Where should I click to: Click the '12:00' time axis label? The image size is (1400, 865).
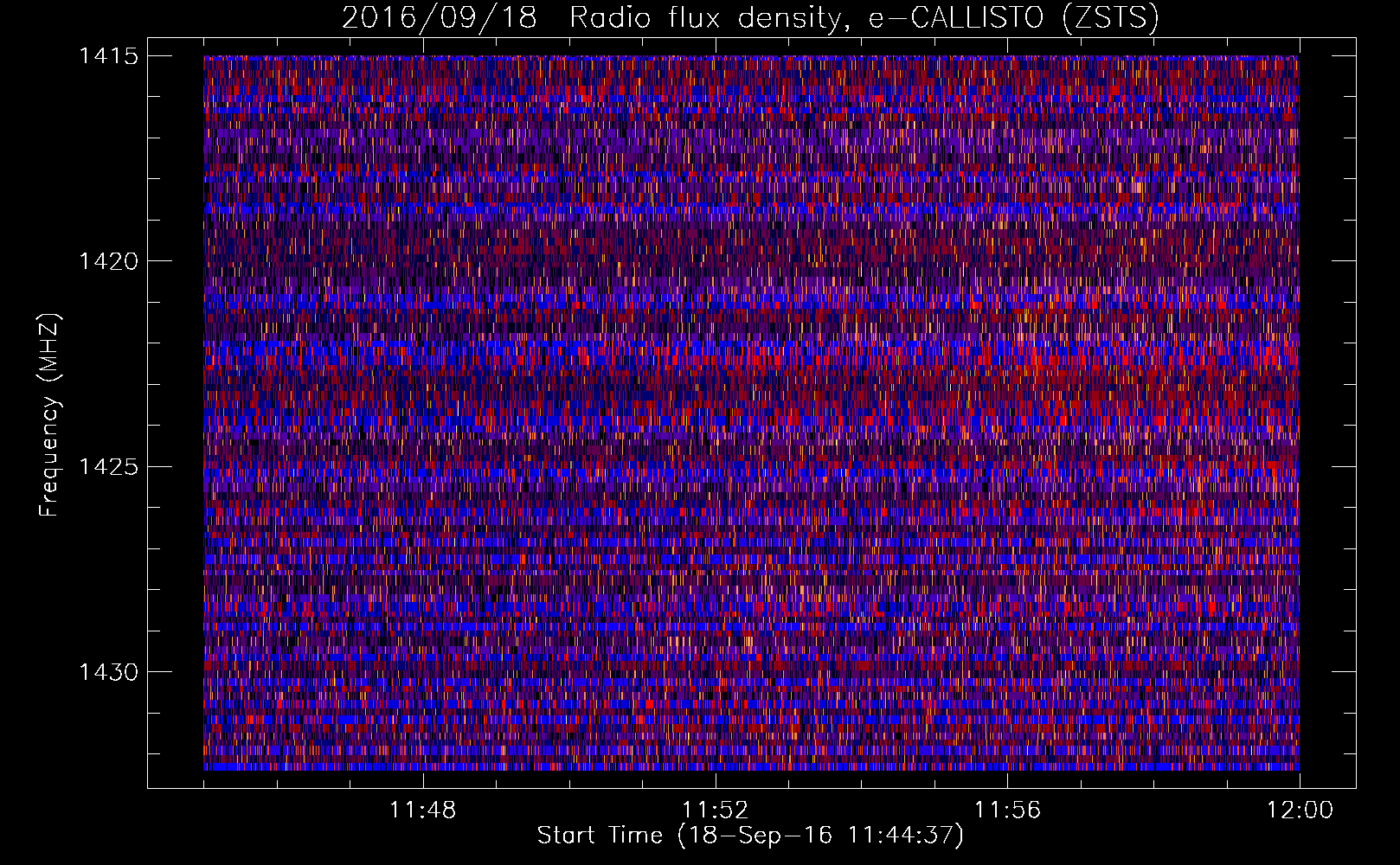click(1300, 811)
